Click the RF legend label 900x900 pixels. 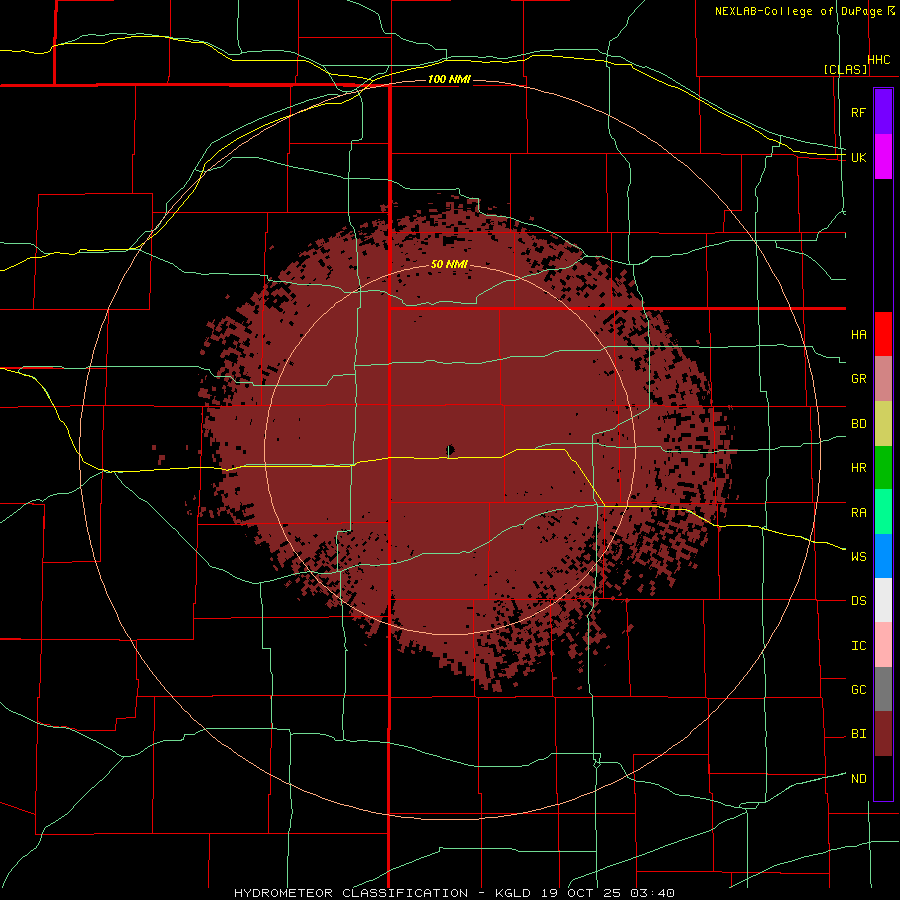coord(858,113)
